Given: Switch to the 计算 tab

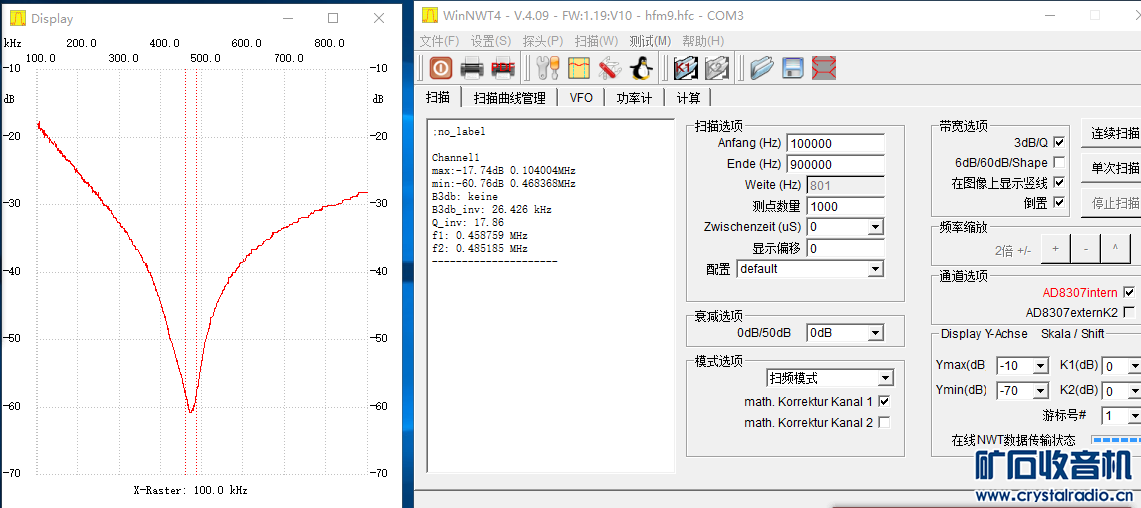Looking at the screenshot, I should pyautogui.click(x=688, y=98).
